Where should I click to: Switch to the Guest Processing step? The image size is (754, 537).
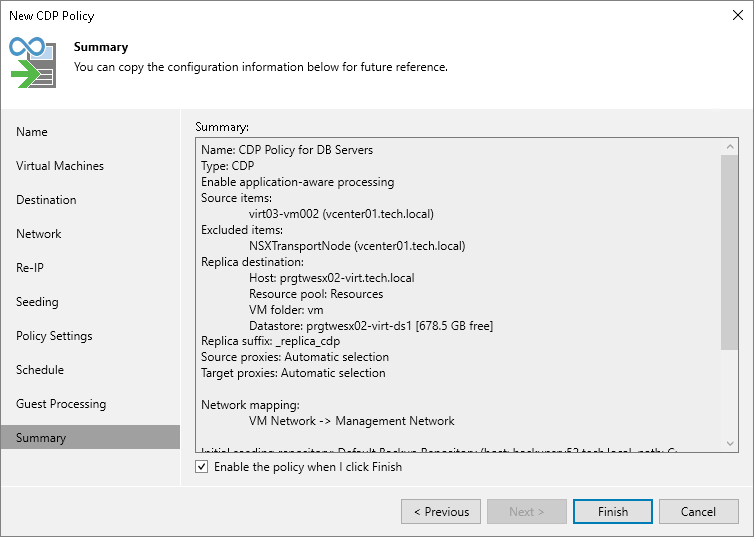click(x=61, y=404)
